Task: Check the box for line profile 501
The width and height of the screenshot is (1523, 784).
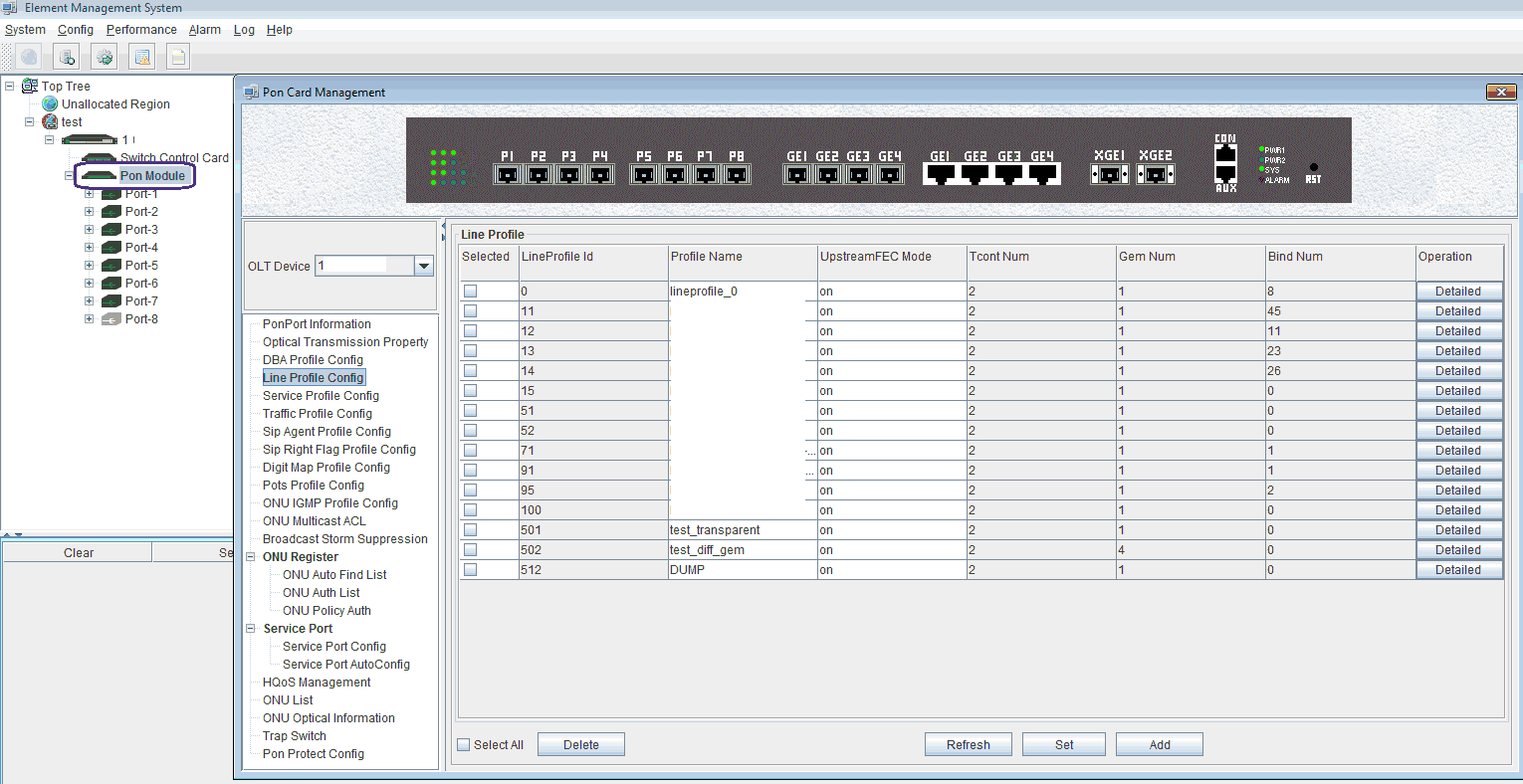Action: pyautogui.click(x=470, y=530)
